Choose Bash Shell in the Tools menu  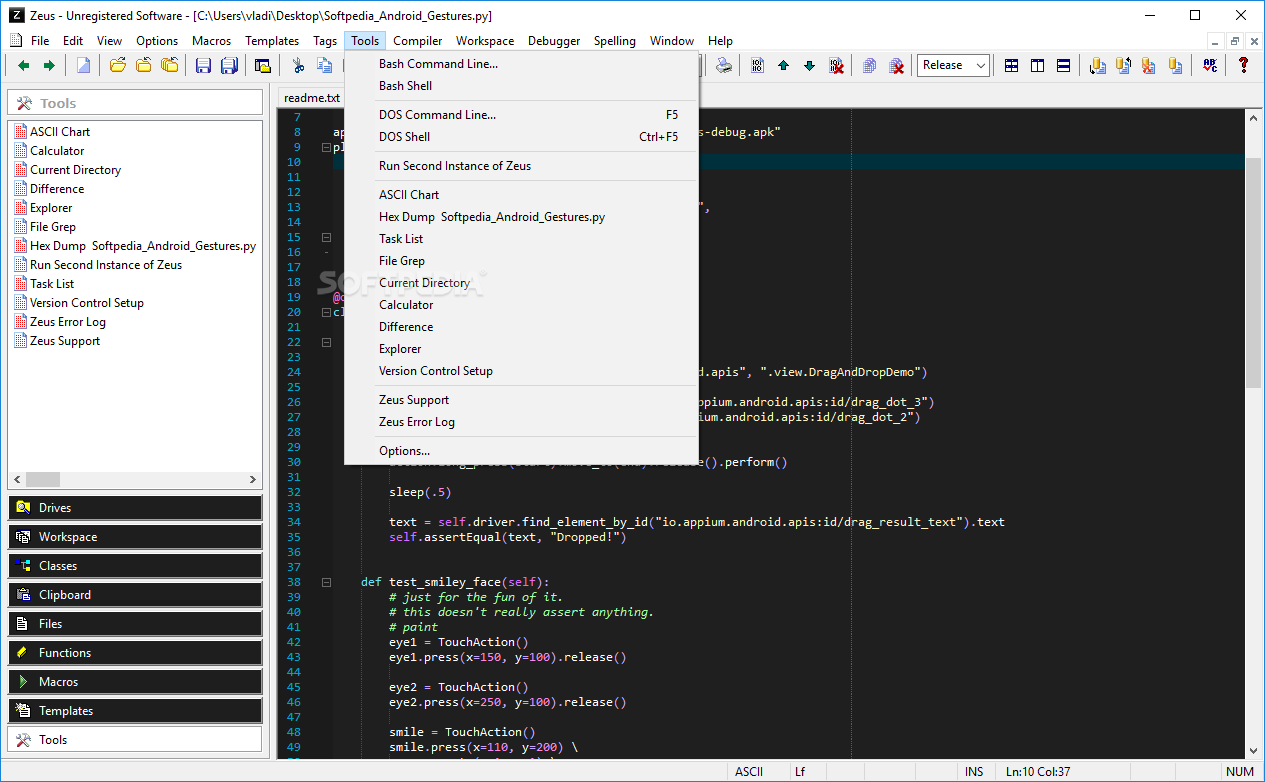pos(521,86)
